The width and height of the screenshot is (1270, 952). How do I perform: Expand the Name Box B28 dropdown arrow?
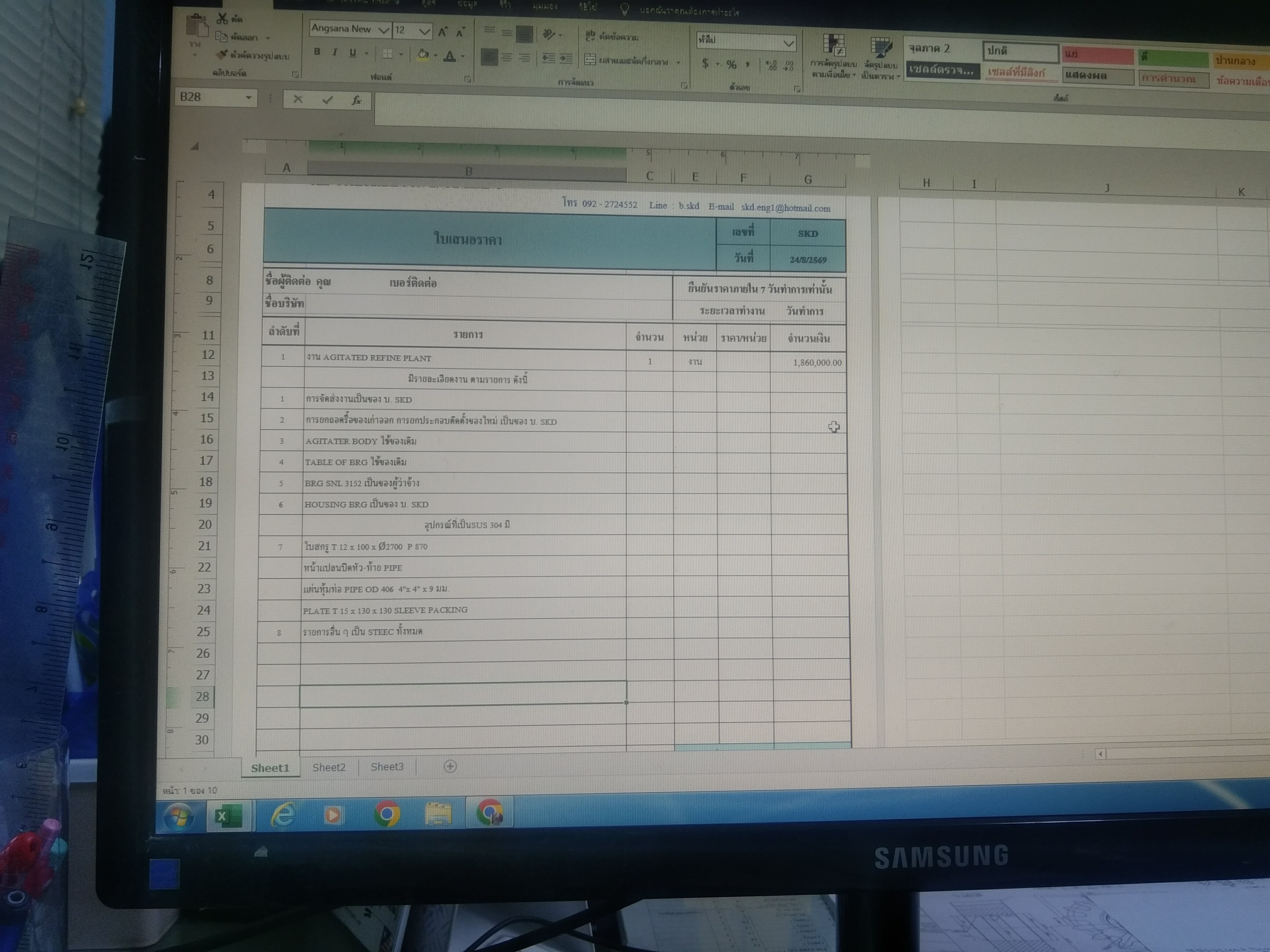pyautogui.click(x=248, y=98)
